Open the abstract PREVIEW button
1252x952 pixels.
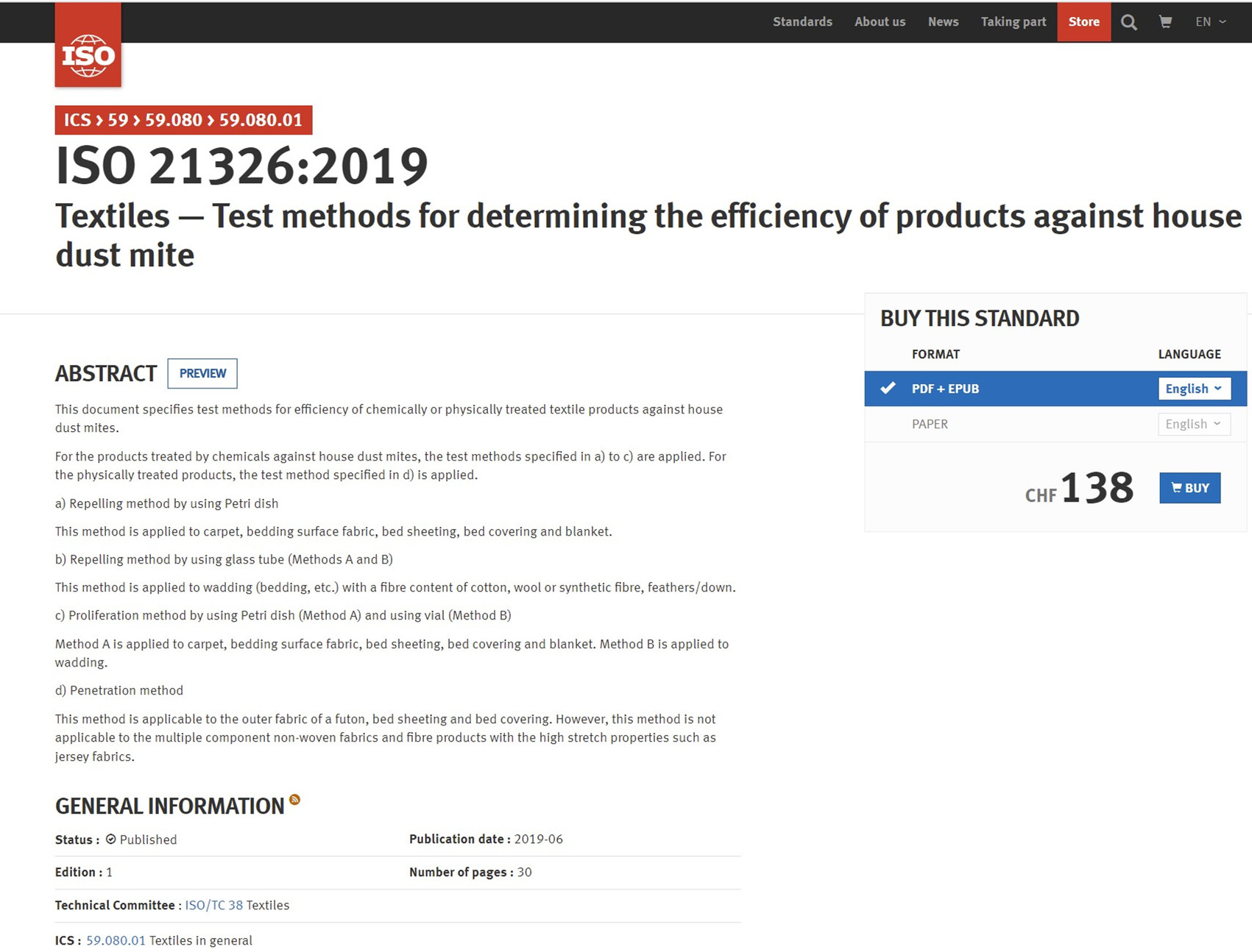pyautogui.click(x=202, y=374)
